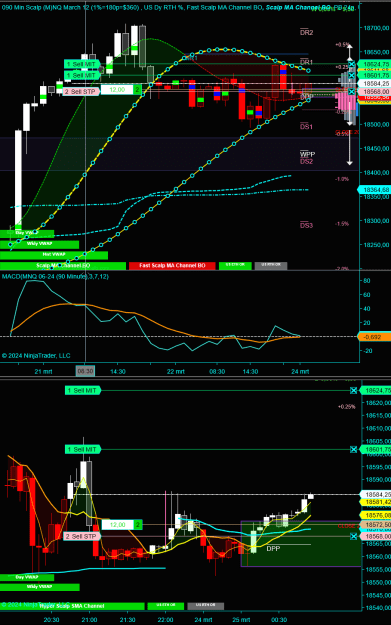Click the '21 mrt' date label on time axis

43,371
